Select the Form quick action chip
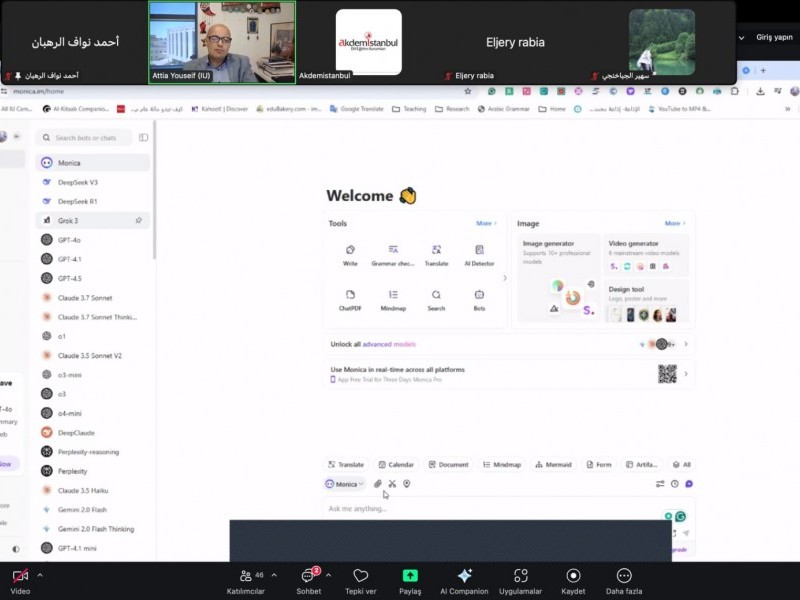 [599, 464]
